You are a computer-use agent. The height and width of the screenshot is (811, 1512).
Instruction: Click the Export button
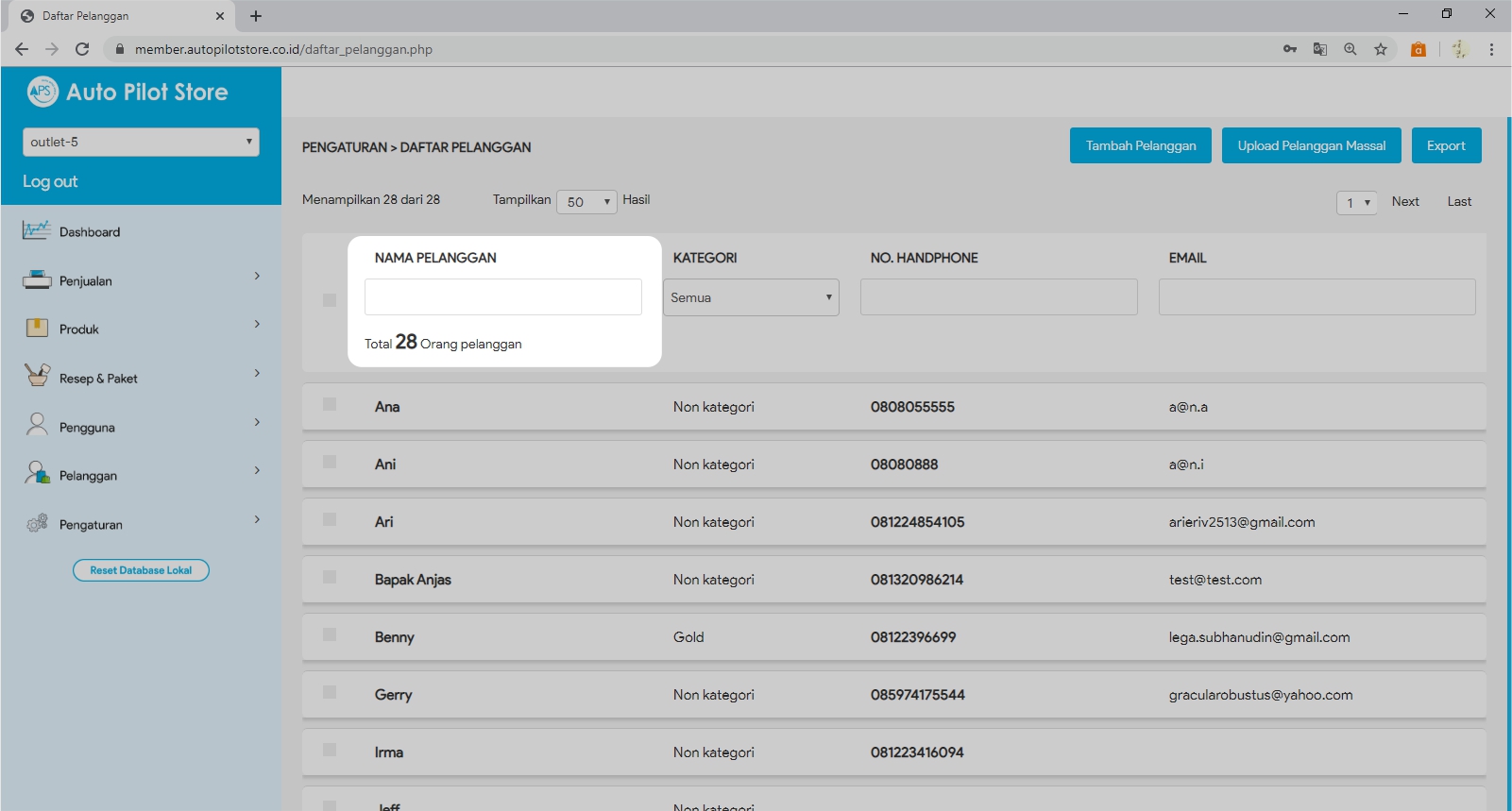click(1446, 145)
